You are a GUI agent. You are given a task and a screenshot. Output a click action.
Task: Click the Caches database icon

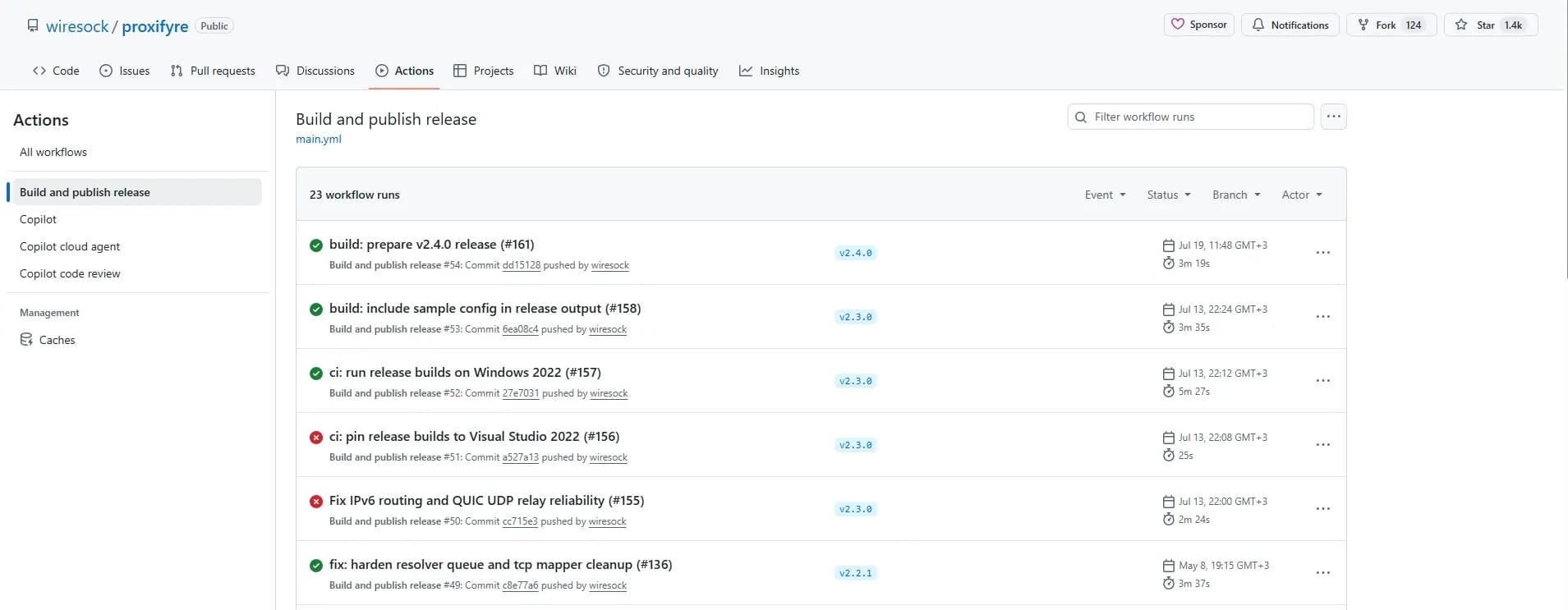26,340
